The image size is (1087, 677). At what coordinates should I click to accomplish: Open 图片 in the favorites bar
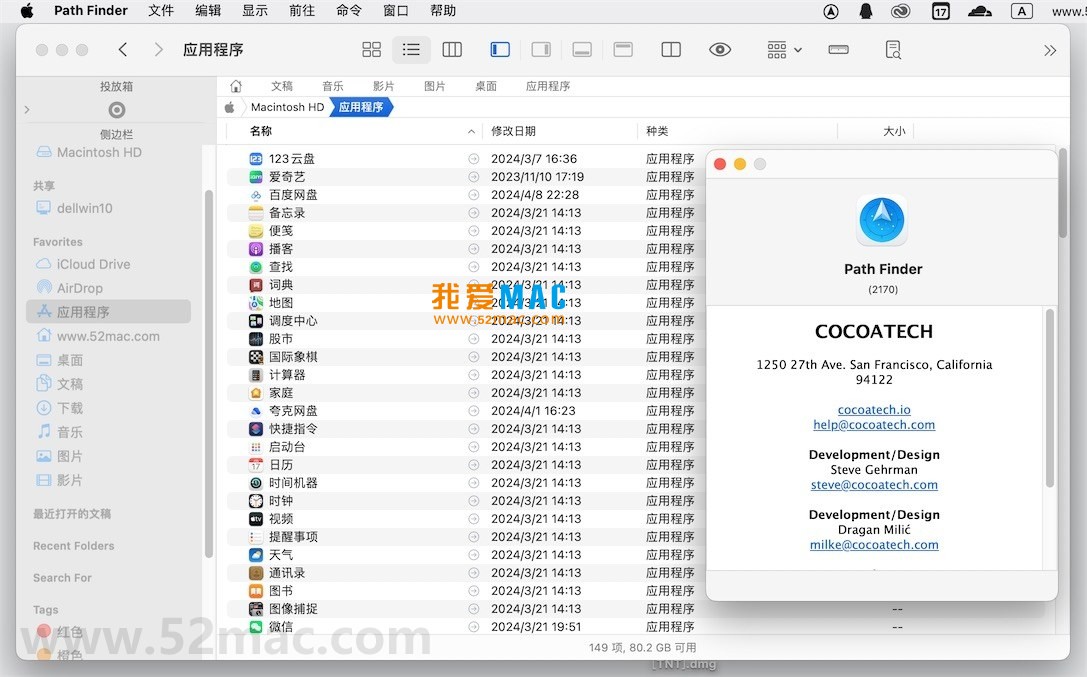click(435, 86)
